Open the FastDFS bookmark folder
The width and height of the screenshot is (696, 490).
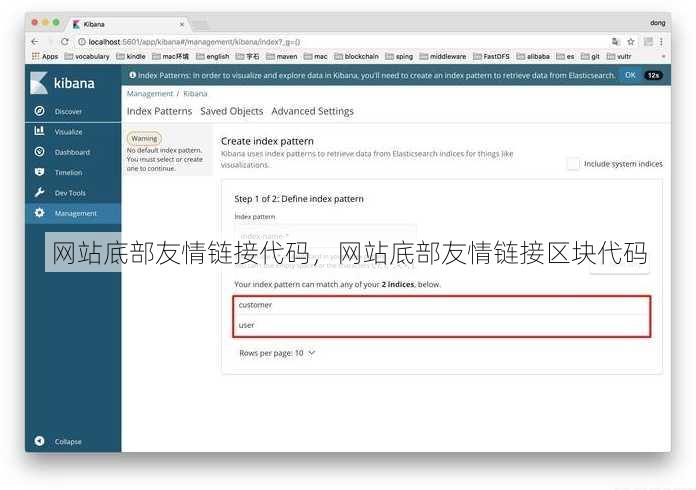(491, 56)
